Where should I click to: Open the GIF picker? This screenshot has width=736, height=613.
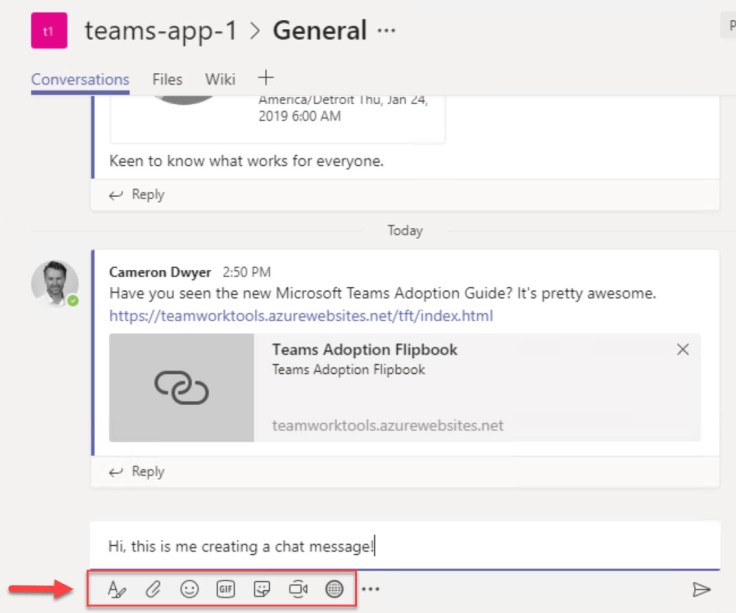coord(226,589)
